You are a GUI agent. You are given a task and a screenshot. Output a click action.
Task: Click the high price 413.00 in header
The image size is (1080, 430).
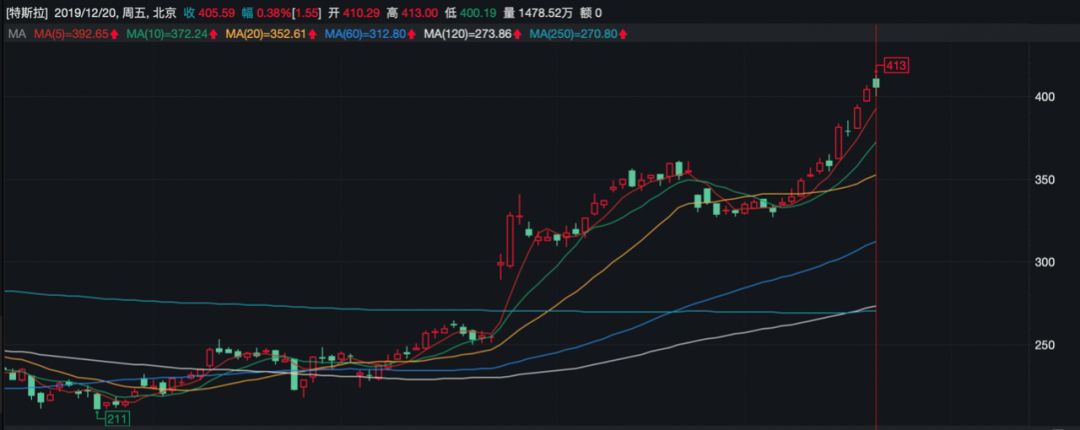coord(417,12)
